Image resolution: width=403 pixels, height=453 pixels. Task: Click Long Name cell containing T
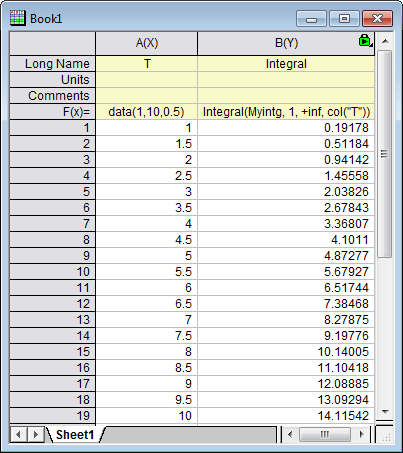pos(147,64)
